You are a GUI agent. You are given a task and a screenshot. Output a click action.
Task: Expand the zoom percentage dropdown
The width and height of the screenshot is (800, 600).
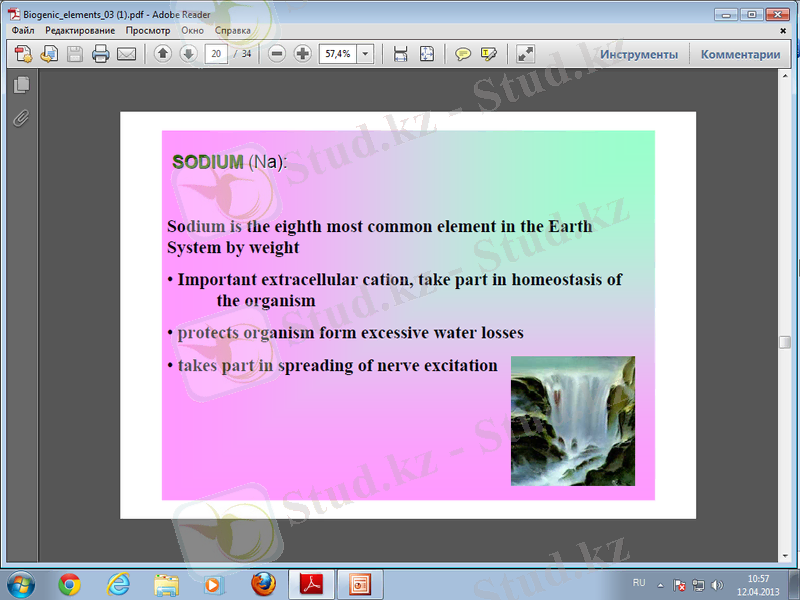365,54
